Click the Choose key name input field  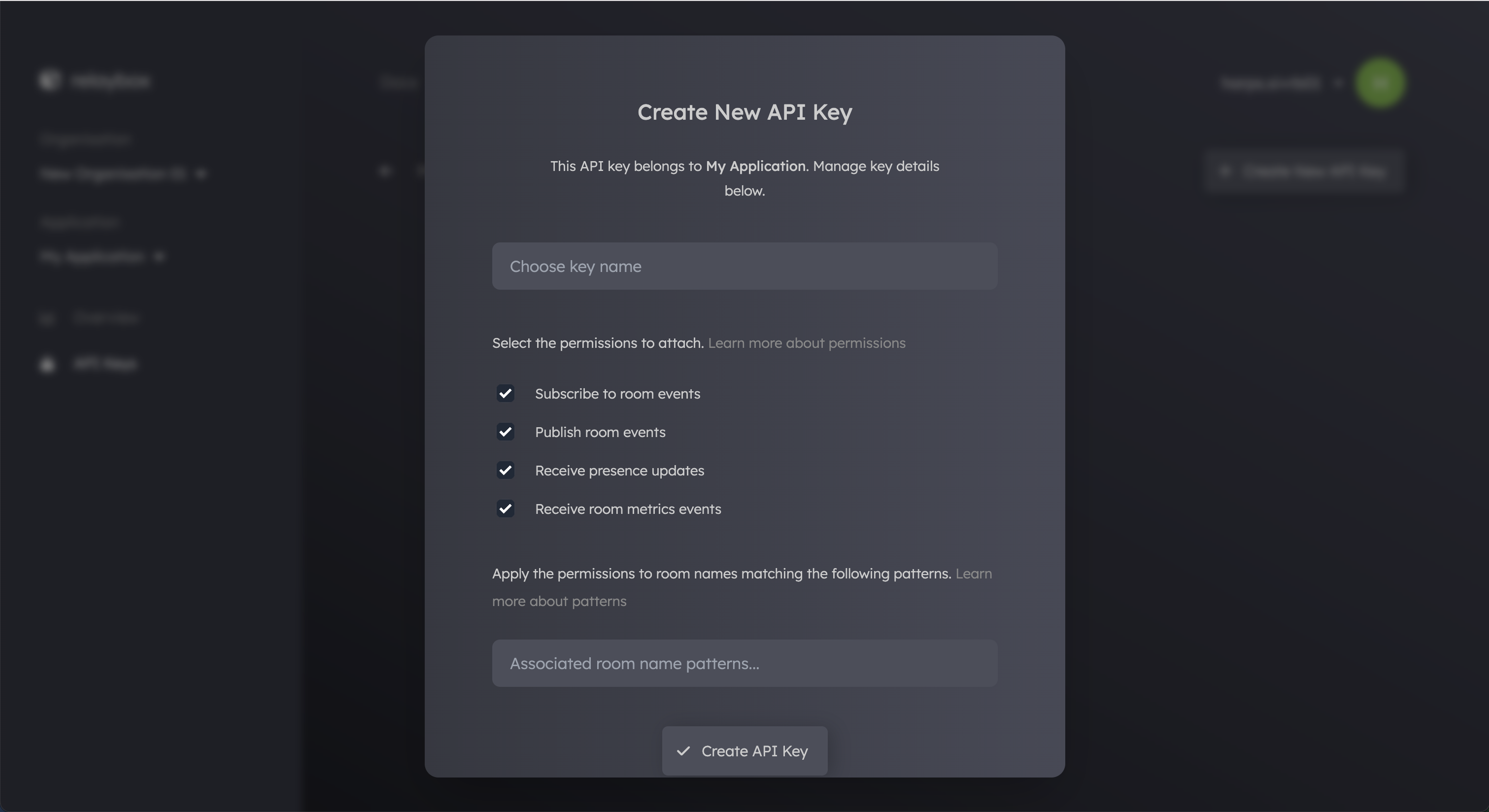744,265
